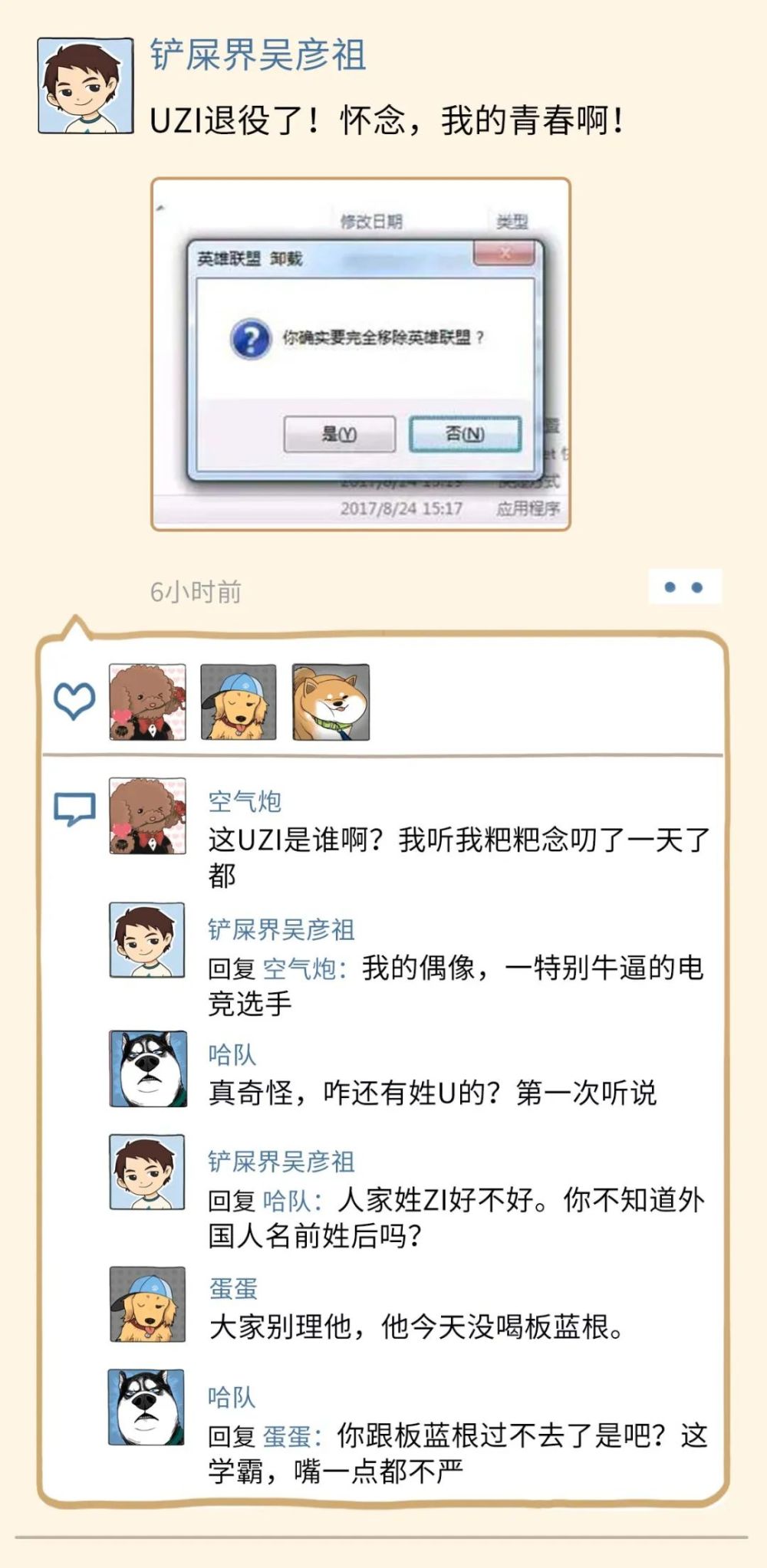Viewport: 767px width, 1568px height.
Task: Open post author's boy avatar at top
Action: pos(85,86)
